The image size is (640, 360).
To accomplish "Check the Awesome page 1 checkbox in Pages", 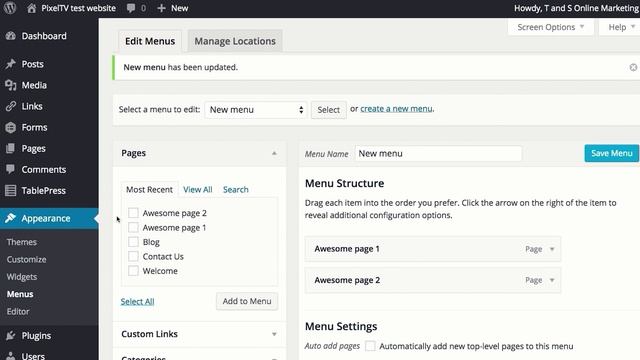I will 133,227.
